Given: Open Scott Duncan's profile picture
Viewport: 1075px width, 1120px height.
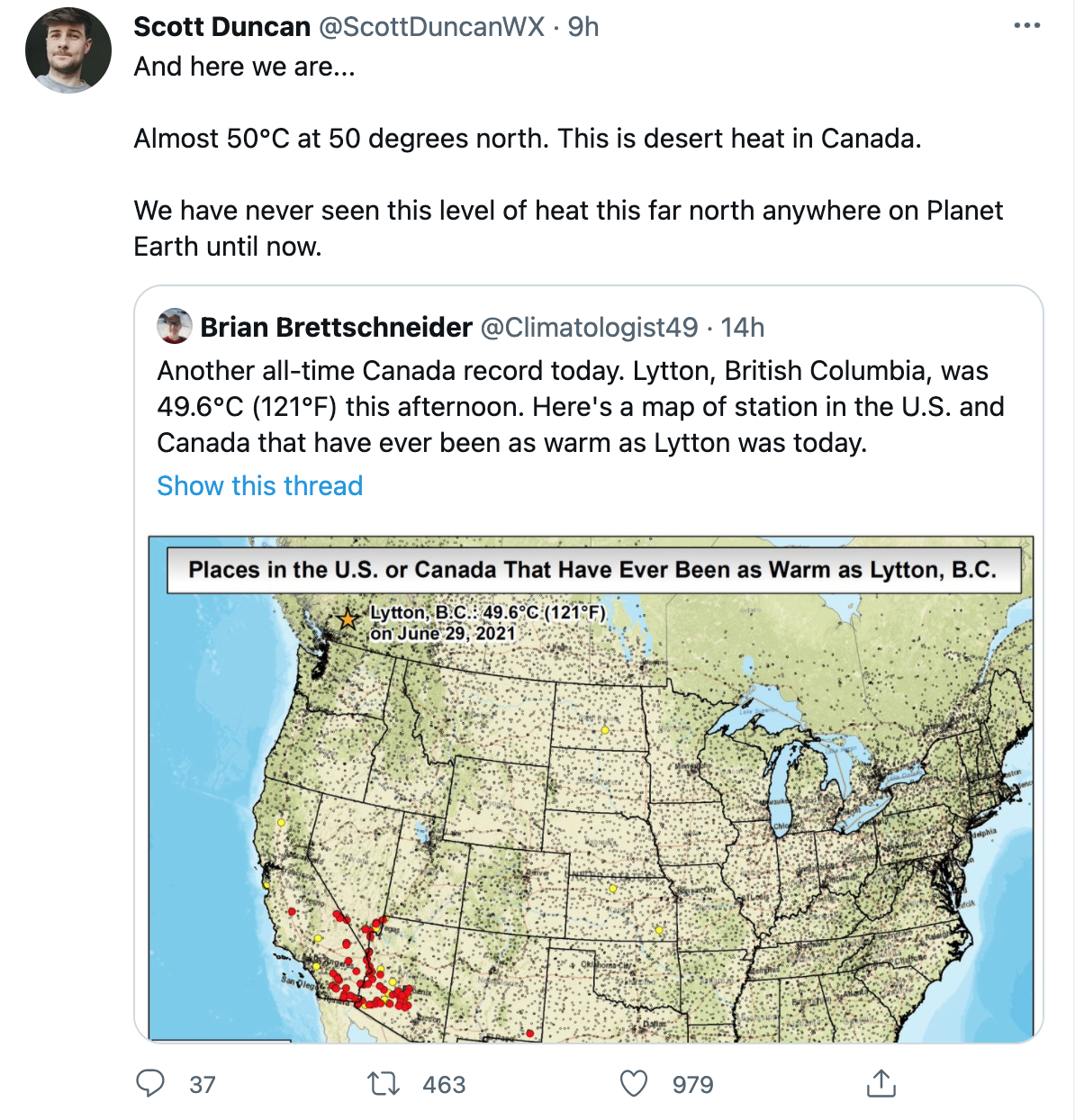Looking at the screenshot, I should tap(68, 50).
